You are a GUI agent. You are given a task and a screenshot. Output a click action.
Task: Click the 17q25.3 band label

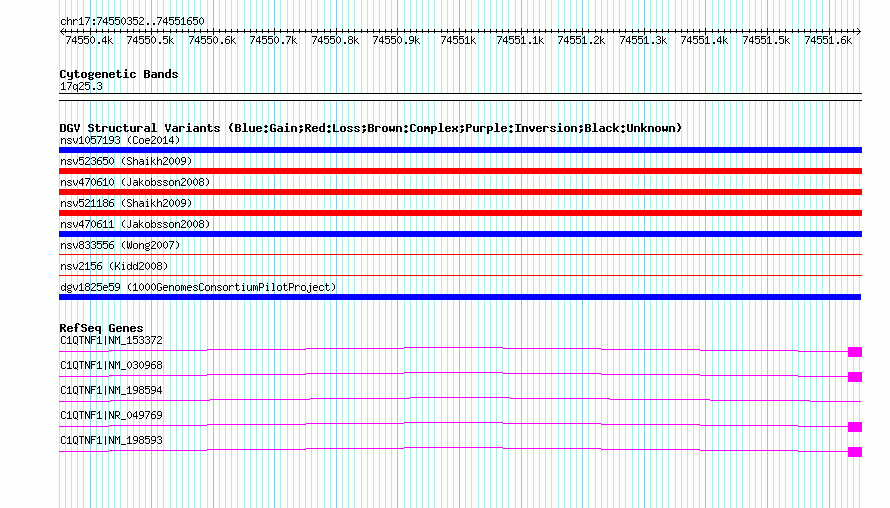81,86
